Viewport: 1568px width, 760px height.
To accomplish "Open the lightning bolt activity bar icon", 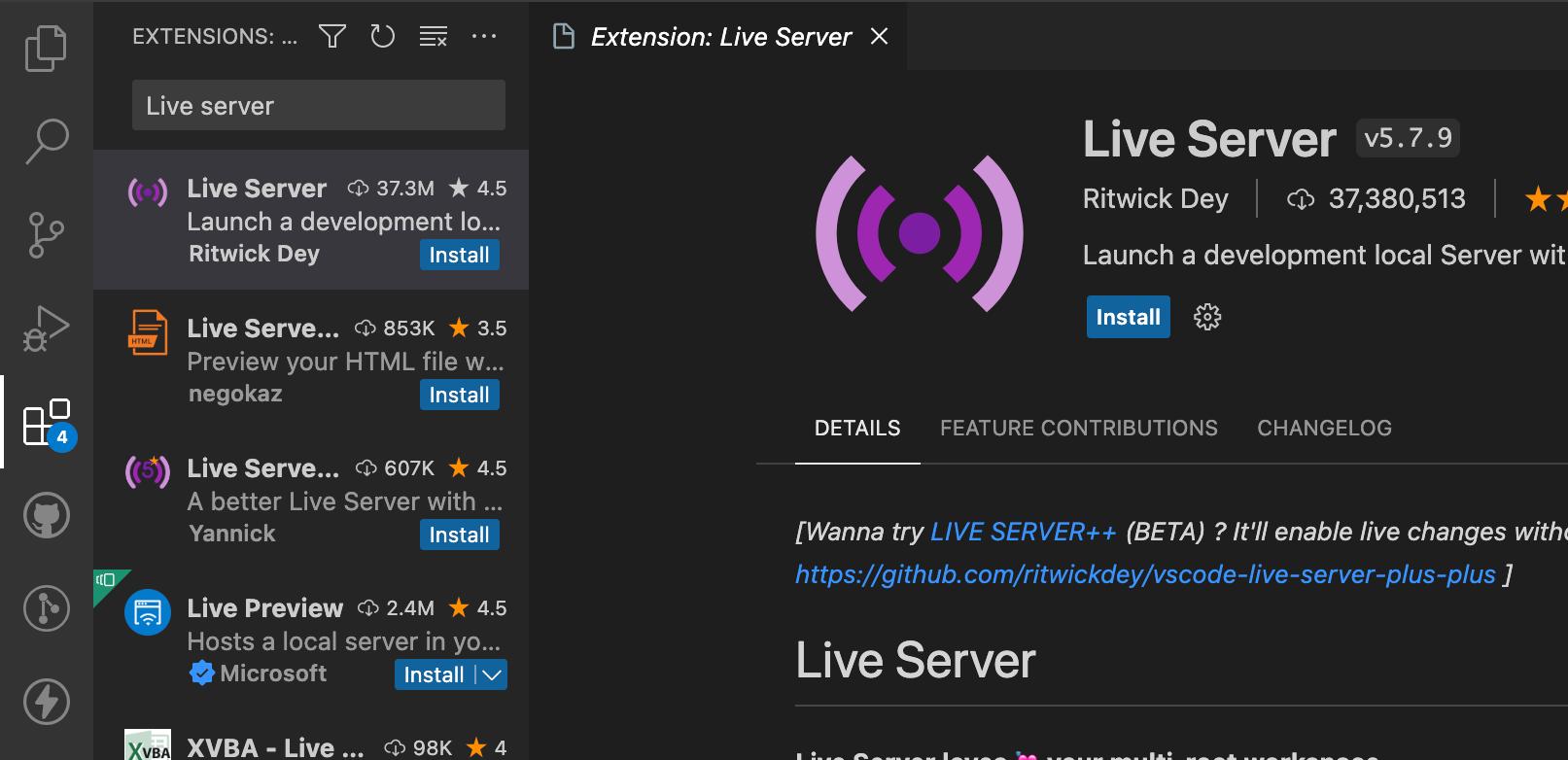I will (47, 702).
